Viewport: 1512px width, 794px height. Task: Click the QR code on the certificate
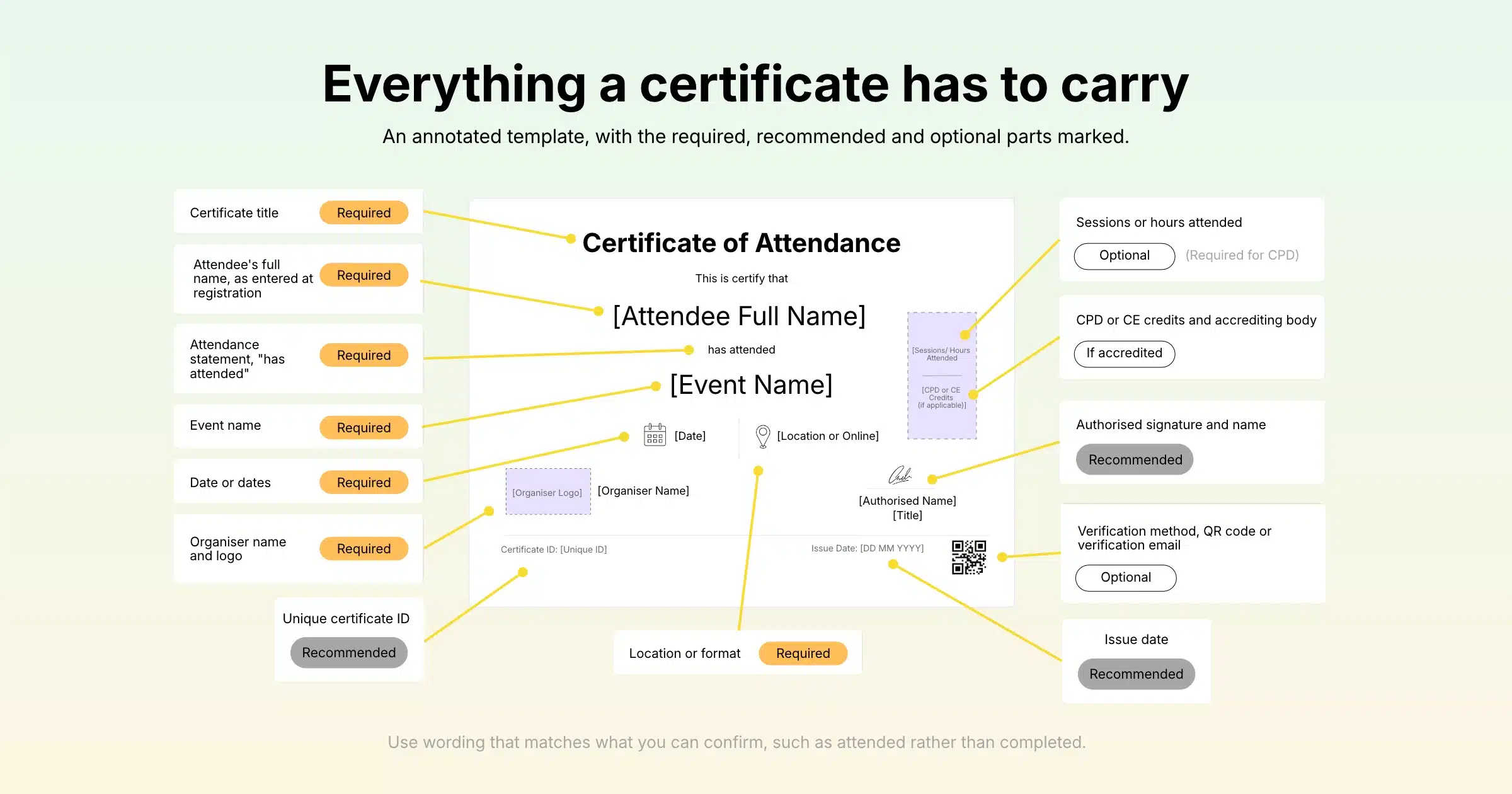[x=969, y=557]
